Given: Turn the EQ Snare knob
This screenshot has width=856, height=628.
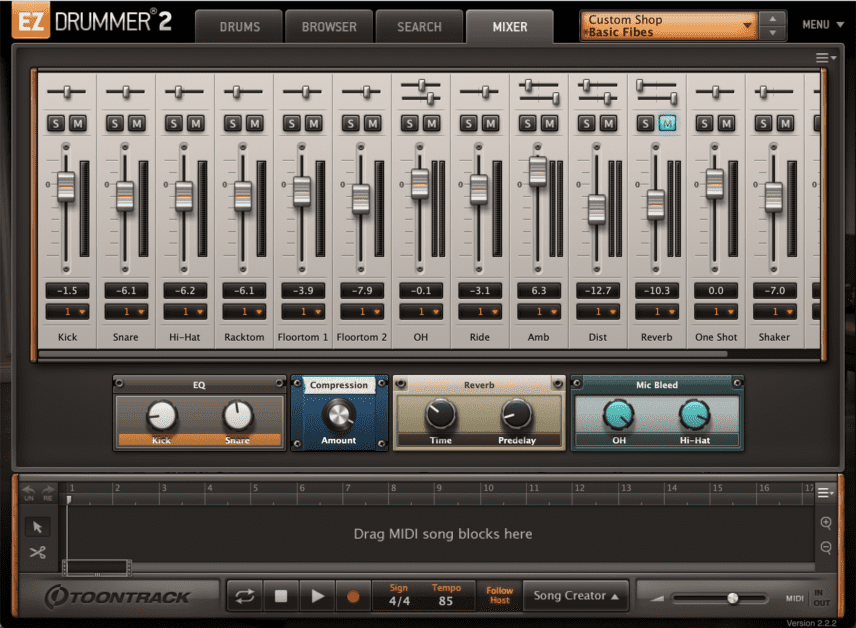Looking at the screenshot, I should (x=237, y=416).
